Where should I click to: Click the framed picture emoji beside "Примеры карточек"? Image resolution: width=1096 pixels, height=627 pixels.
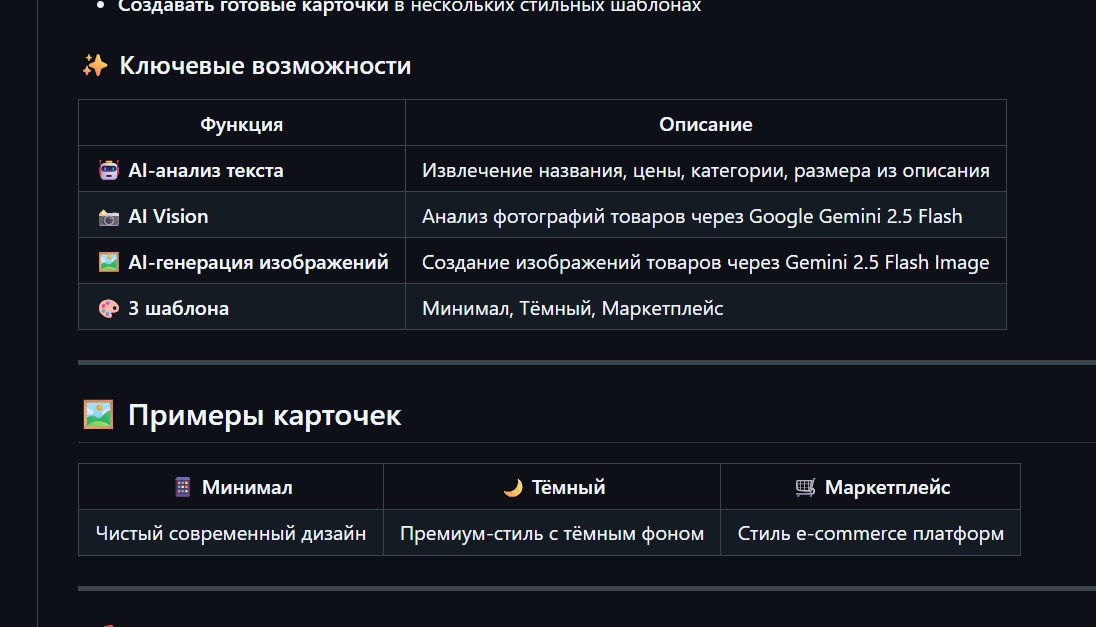98,415
